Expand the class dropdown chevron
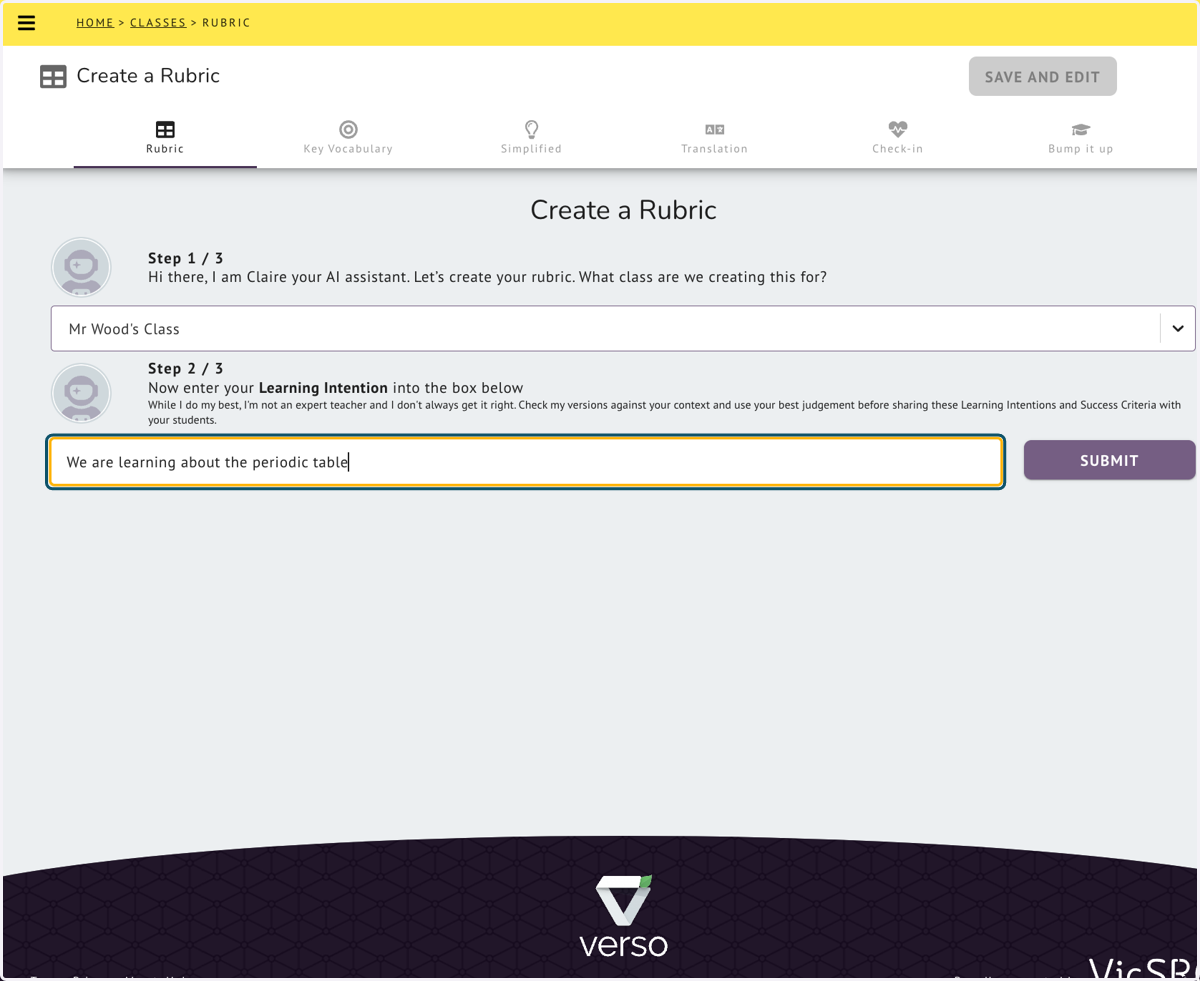Screen dimensions: 1200x981 pyautogui.click(x=1177, y=328)
